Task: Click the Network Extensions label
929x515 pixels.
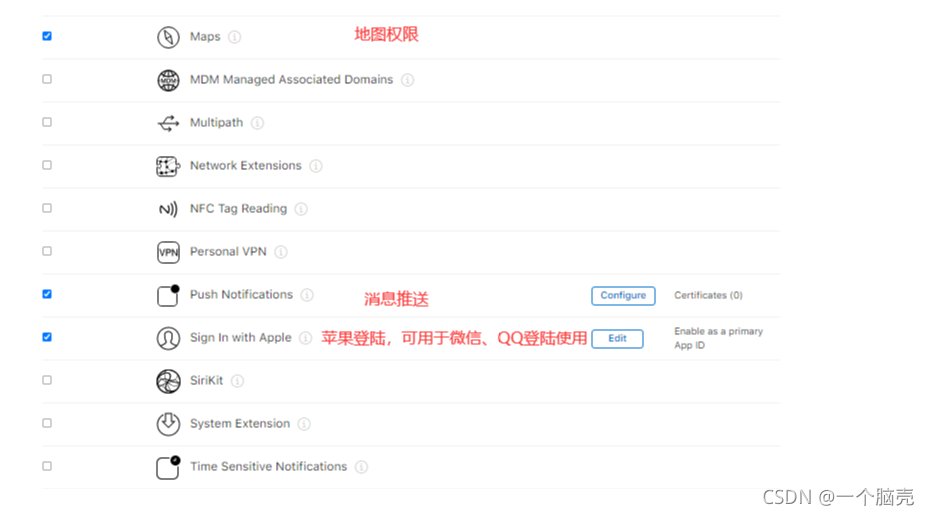Action: (x=246, y=165)
